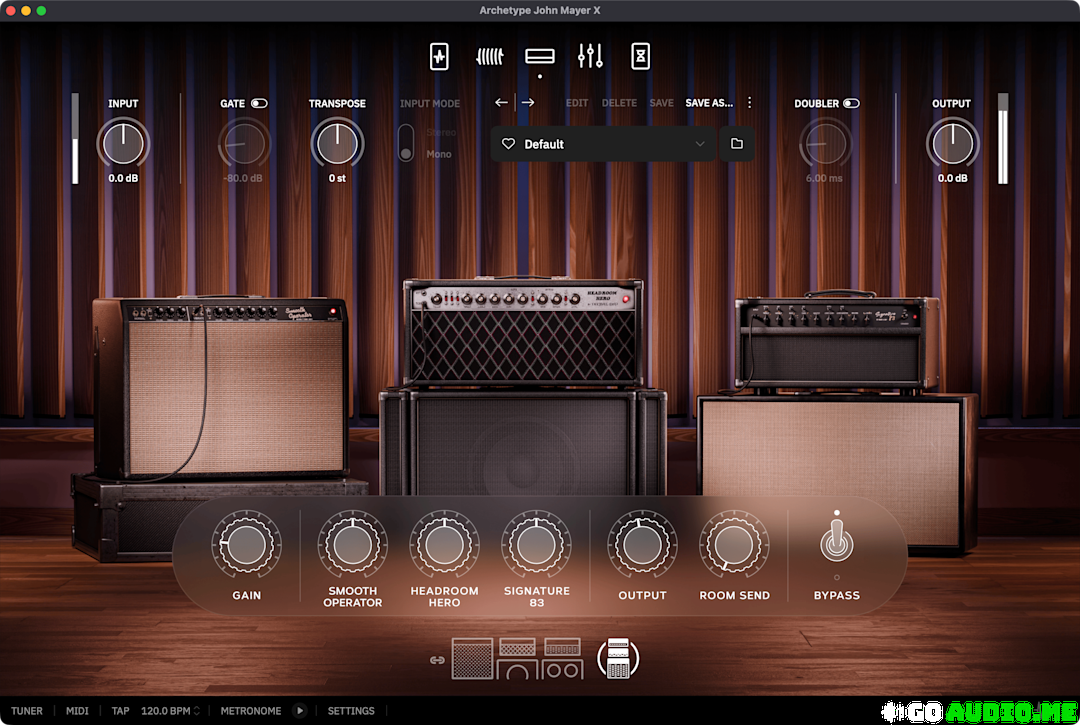The height and width of the screenshot is (725, 1080).
Task: Open the BPM tempo stepper arrows
Action: [197, 711]
